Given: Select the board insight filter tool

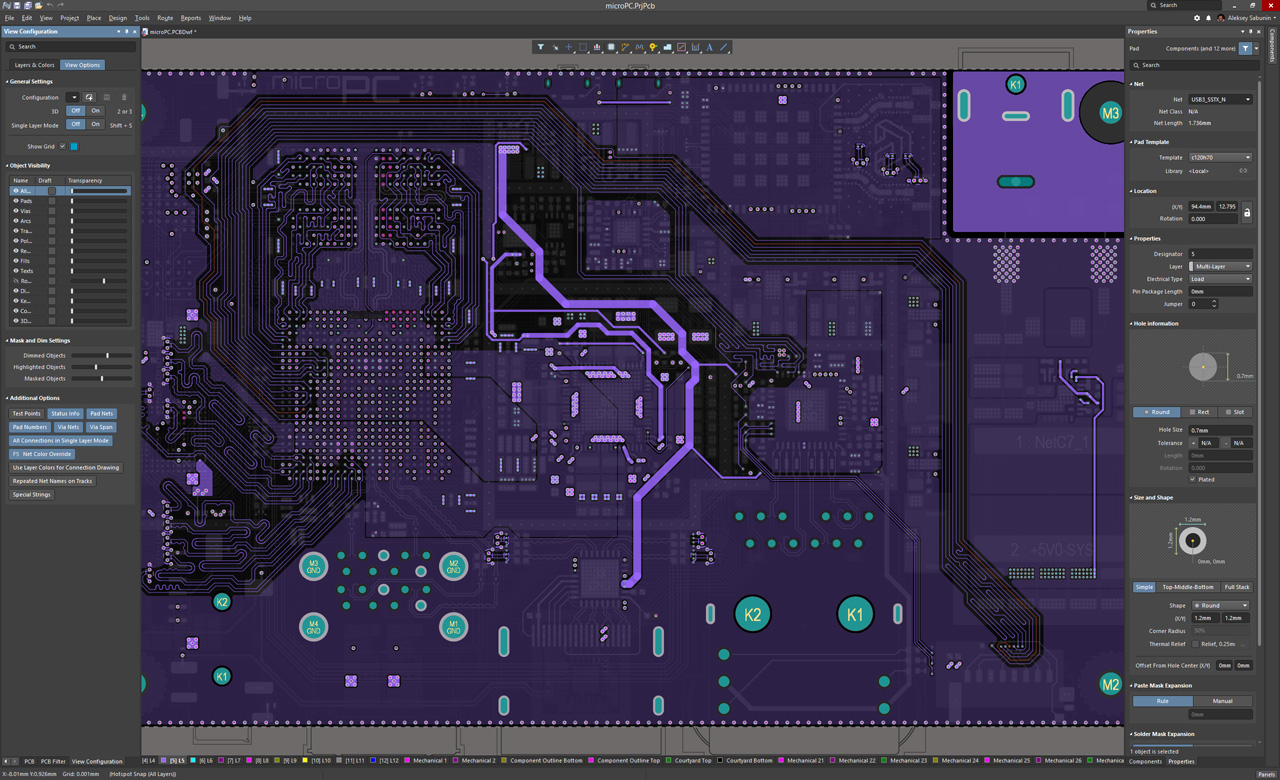Looking at the screenshot, I should click(540, 47).
